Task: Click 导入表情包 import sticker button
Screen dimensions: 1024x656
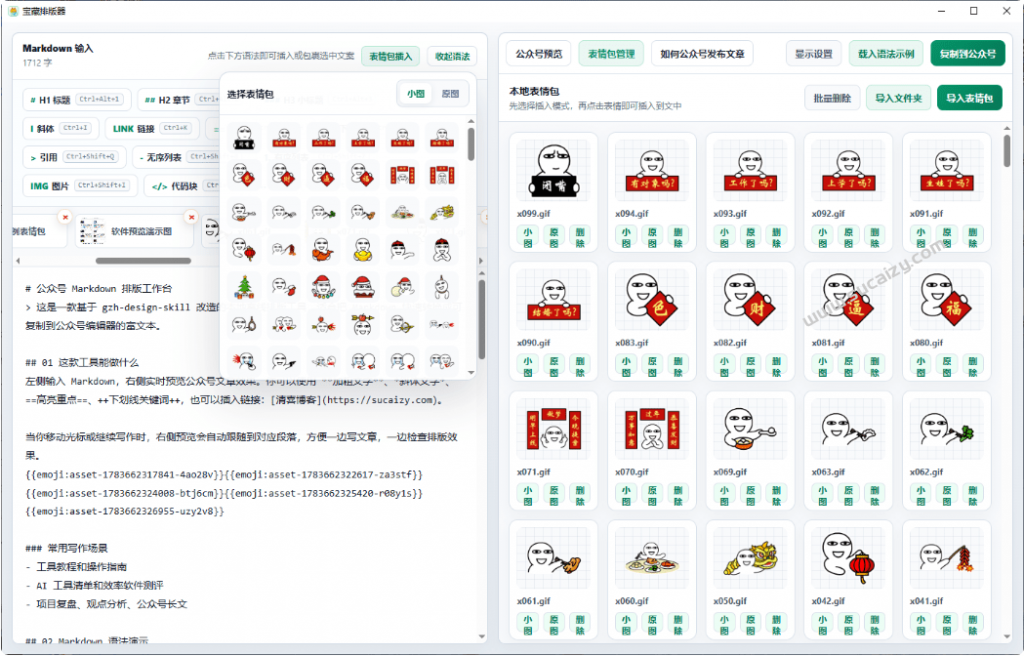Action: pos(969,98)
